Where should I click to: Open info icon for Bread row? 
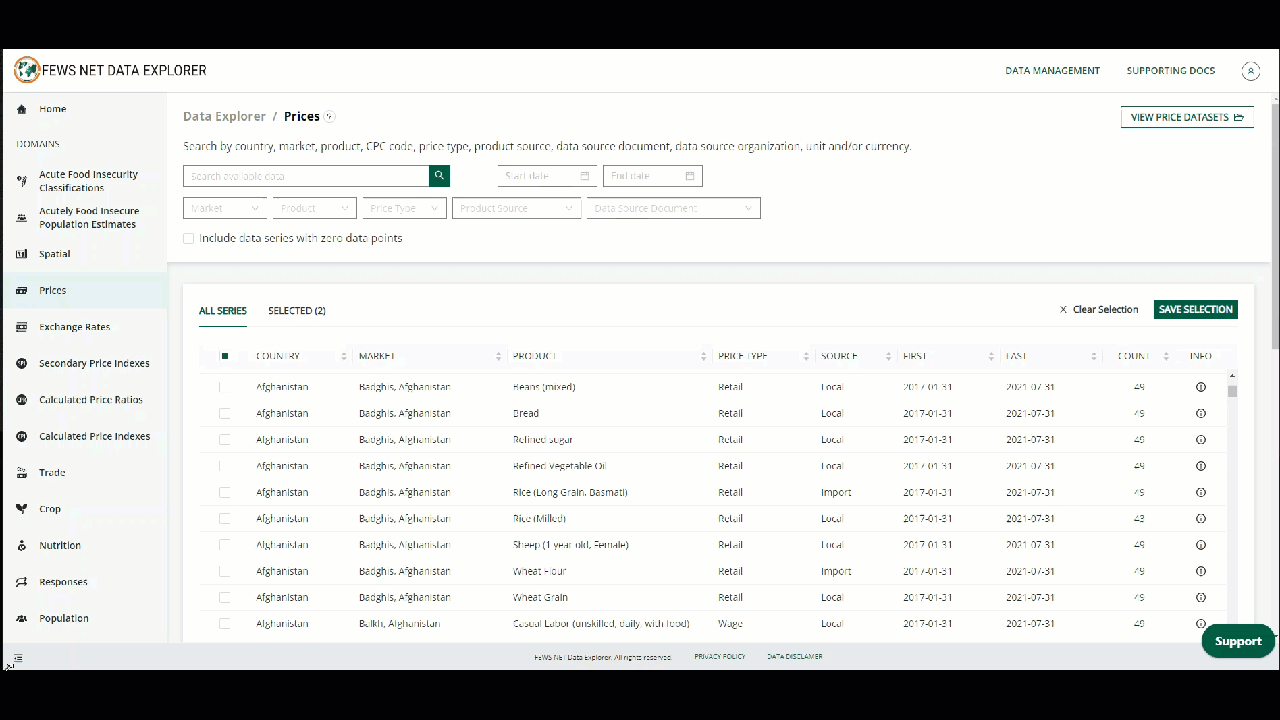[1201, 413]
